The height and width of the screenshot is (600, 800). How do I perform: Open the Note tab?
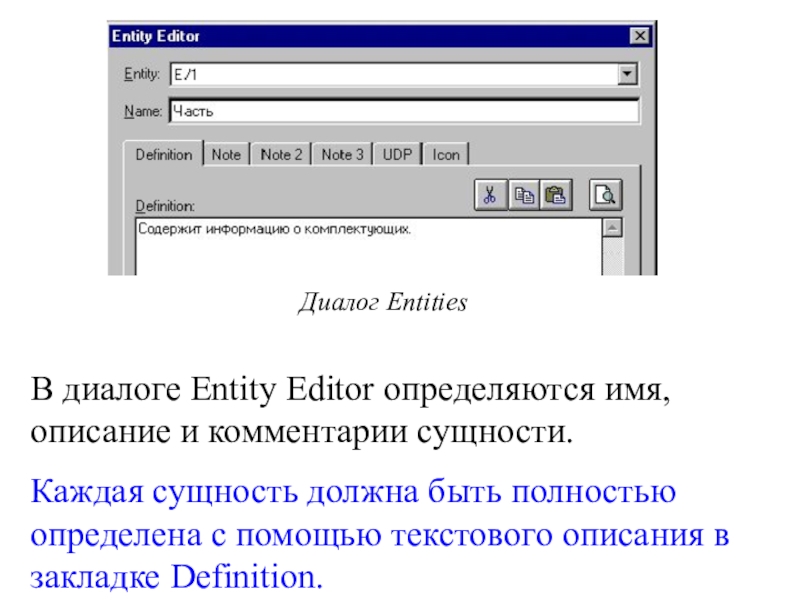pyautogui.click(x=226, y=155)
